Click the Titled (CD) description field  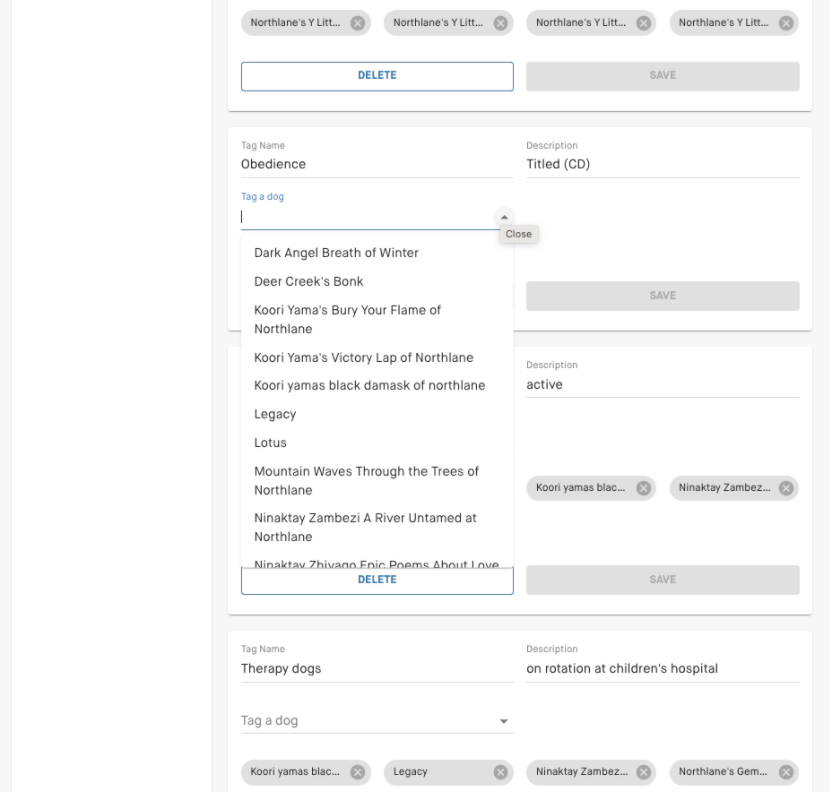pyautogui.click(x=662, y=165)
